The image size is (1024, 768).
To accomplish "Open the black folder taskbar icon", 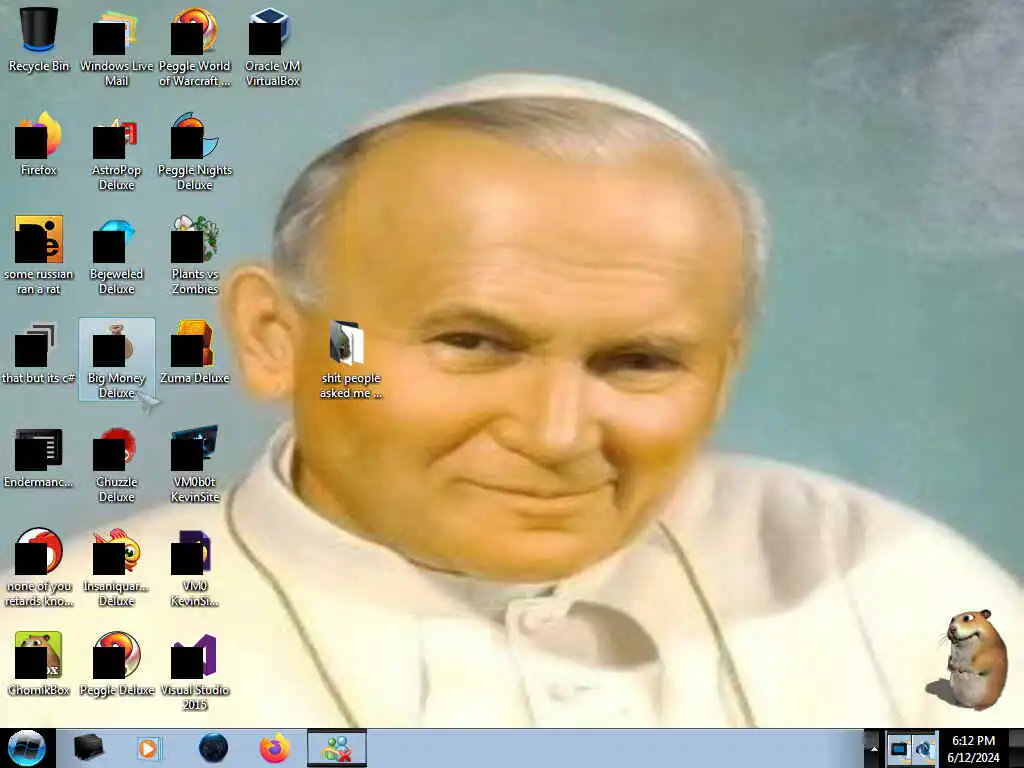I will 88,748.
